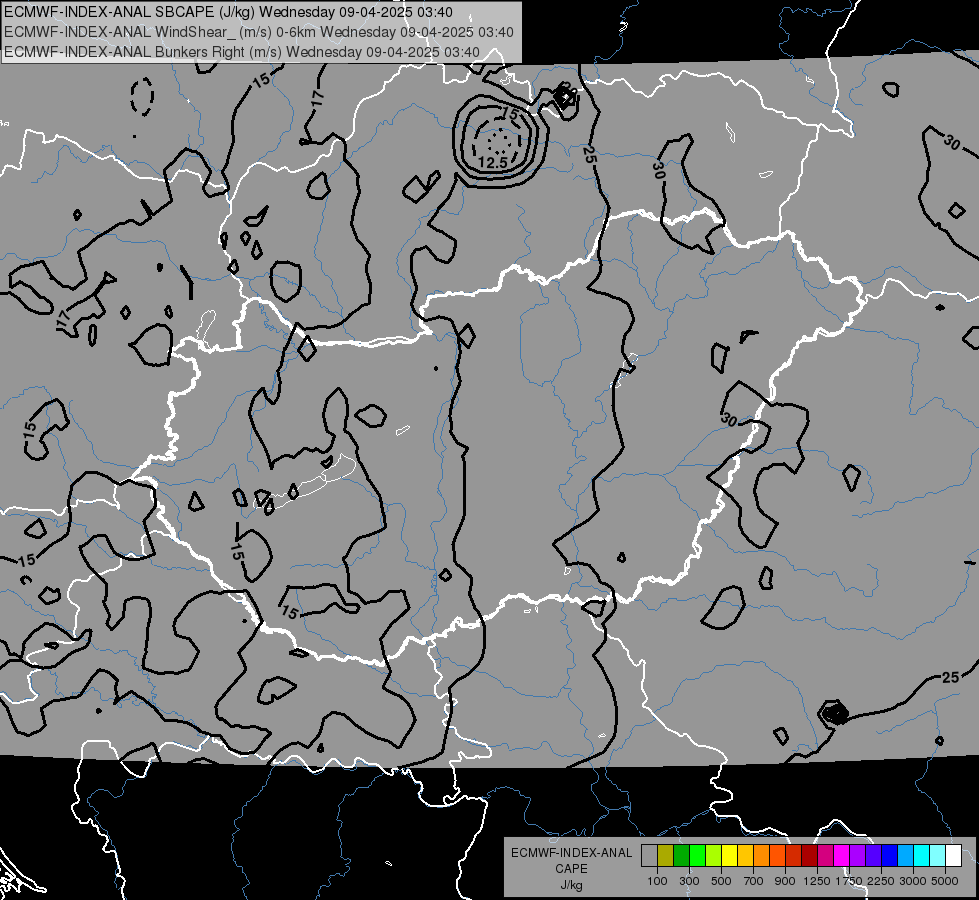This screenshot has height=900, width=979.
Task: Select the pale cyan swatch left of the 5000 tick
Action: 938,855
